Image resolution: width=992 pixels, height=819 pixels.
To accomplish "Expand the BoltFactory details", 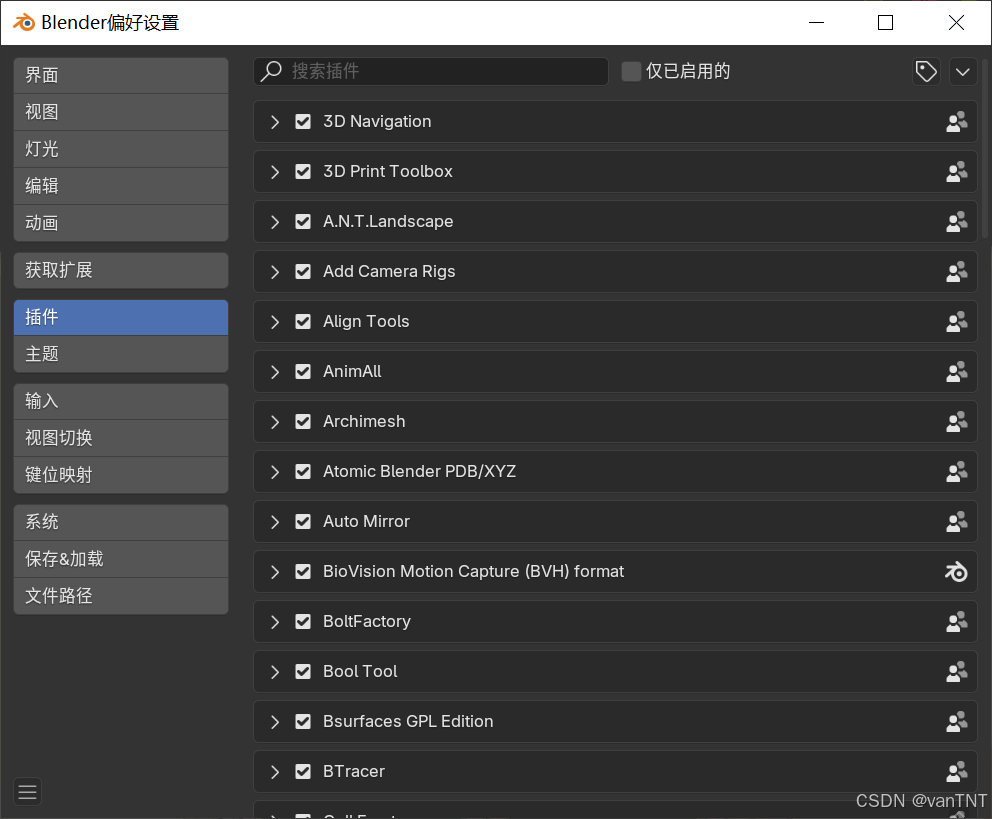I will tap(275, 622).
